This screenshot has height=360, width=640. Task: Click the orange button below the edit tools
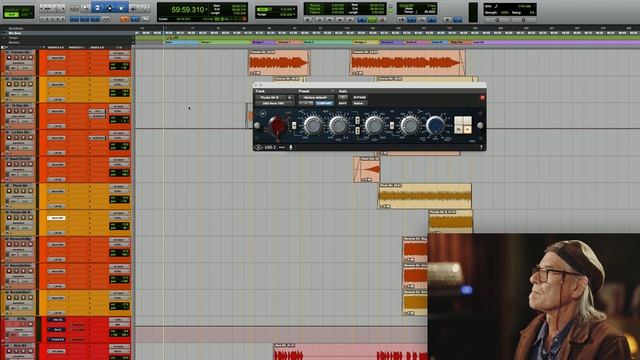[x=124, y=19]
